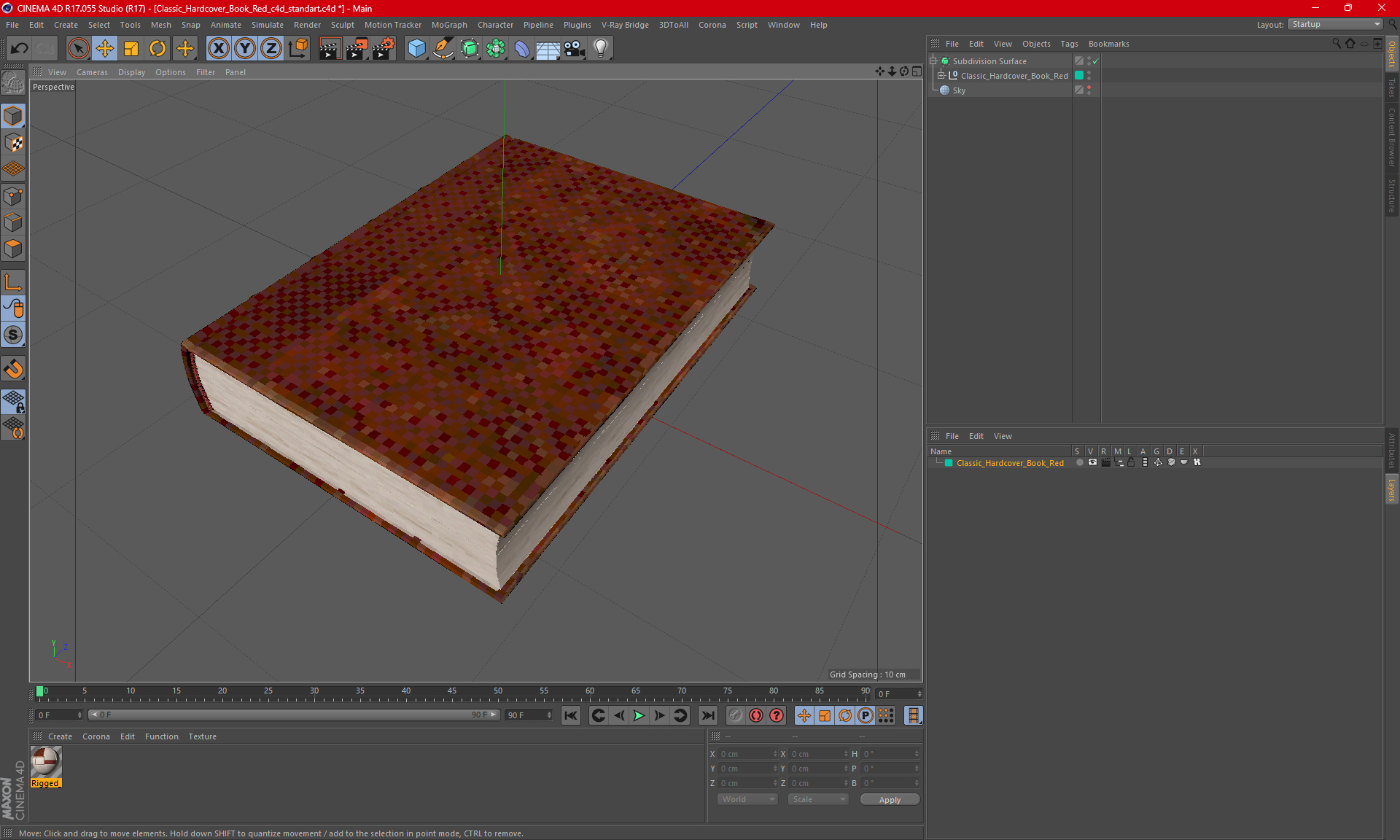Click the Apply button
This screenshot has width=1400, height=840.
[x=890, y=800]
